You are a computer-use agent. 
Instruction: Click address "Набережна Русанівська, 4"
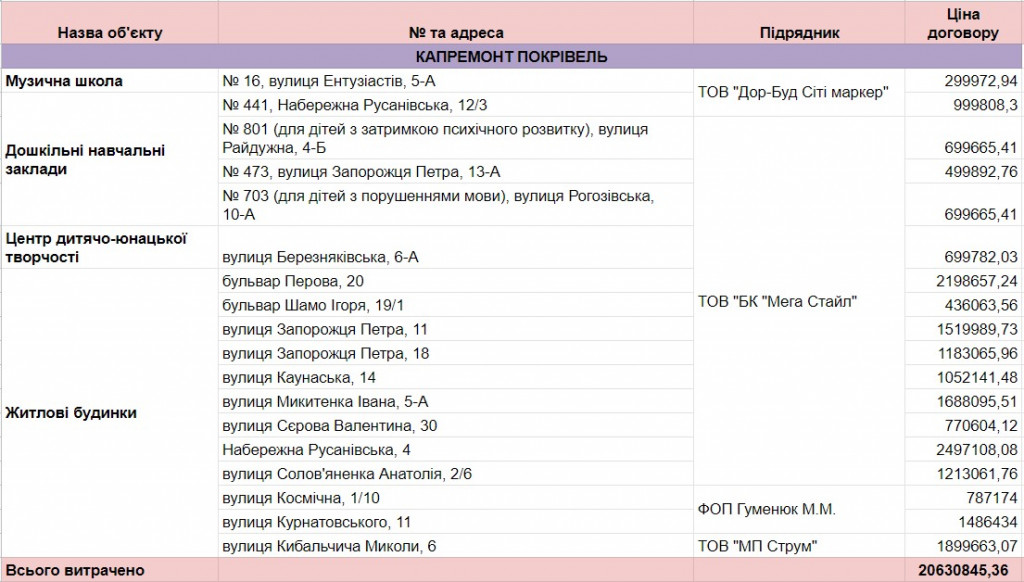pyautogui.click(x=316, y=450)
